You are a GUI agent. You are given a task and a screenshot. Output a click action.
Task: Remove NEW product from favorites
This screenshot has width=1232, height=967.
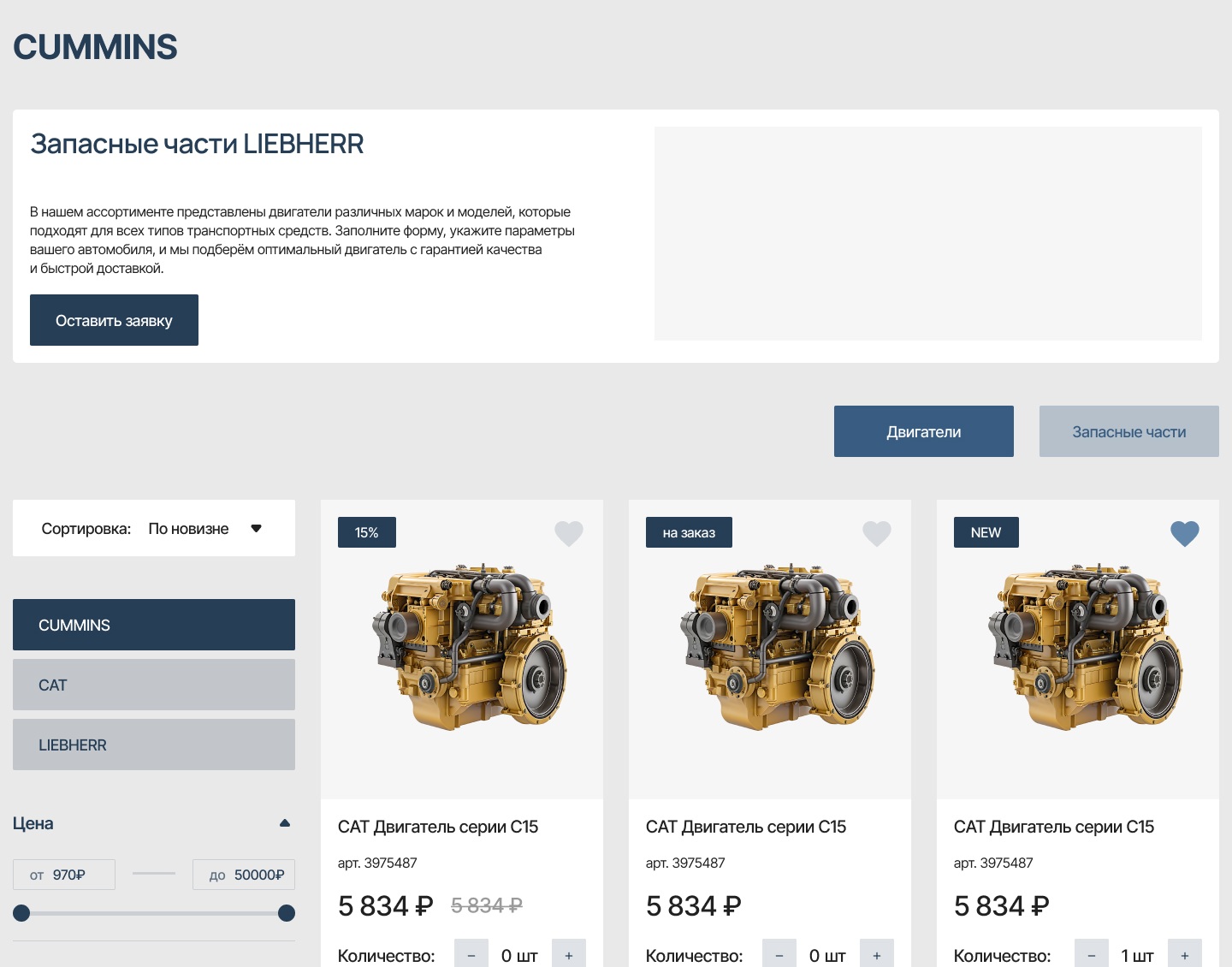(1185, 533)
